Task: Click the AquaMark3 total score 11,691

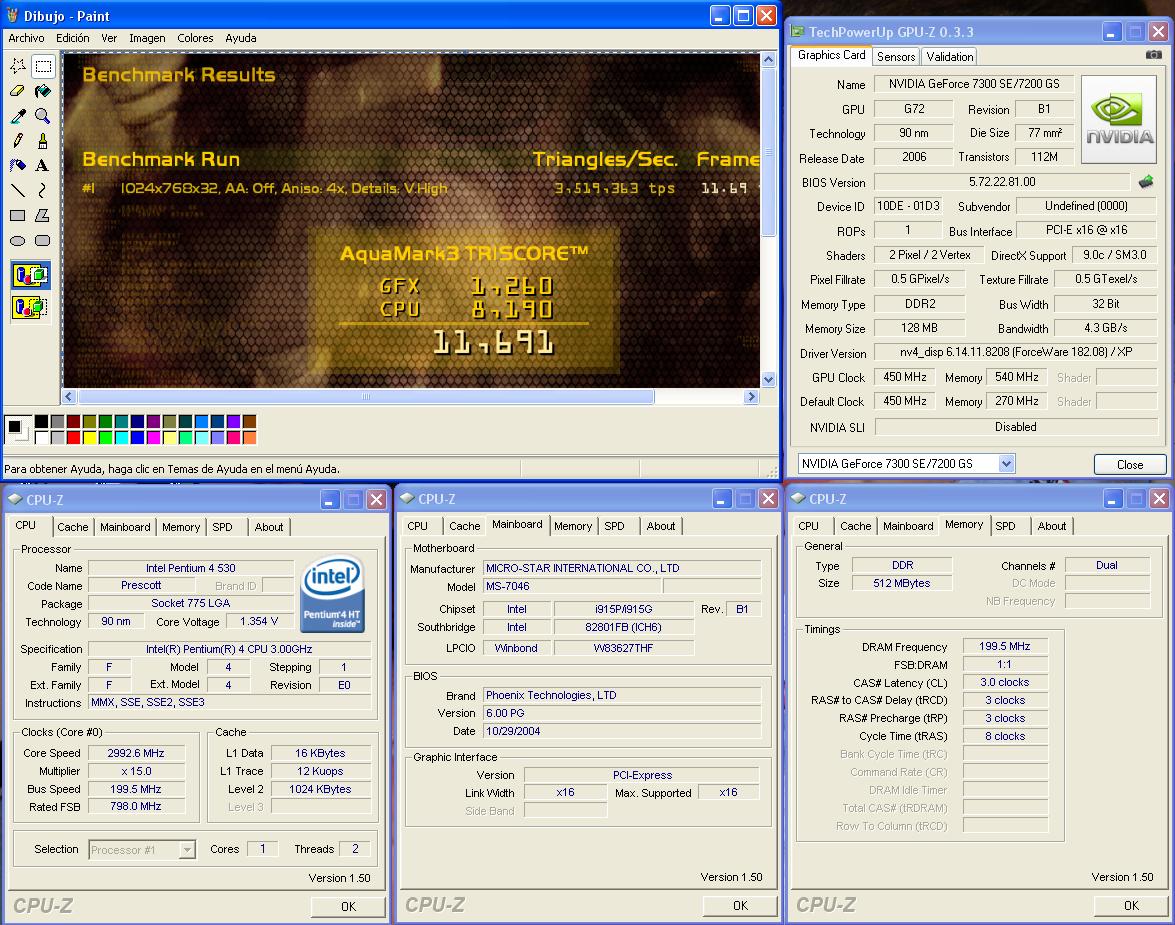Action: click(493, 343)
